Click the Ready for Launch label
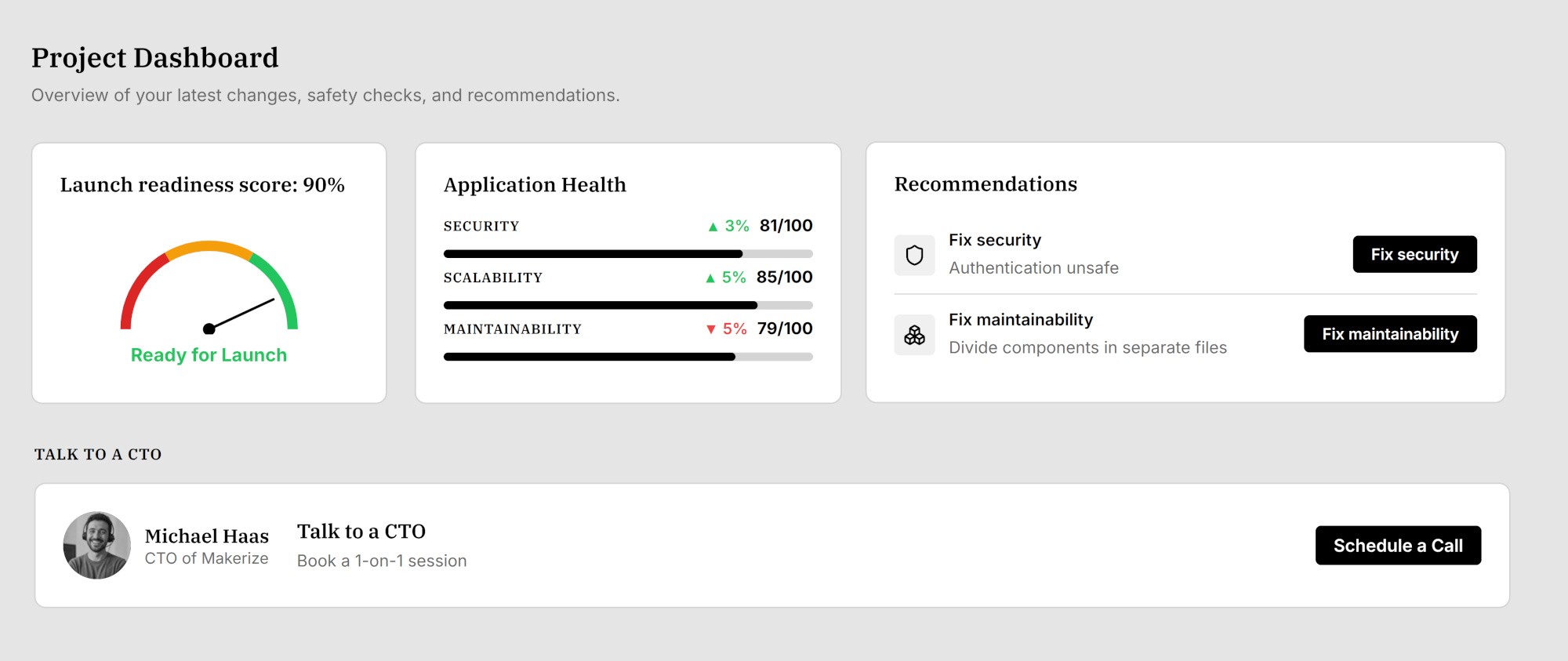Viewport: 1568px width, 661px height. 209,355
